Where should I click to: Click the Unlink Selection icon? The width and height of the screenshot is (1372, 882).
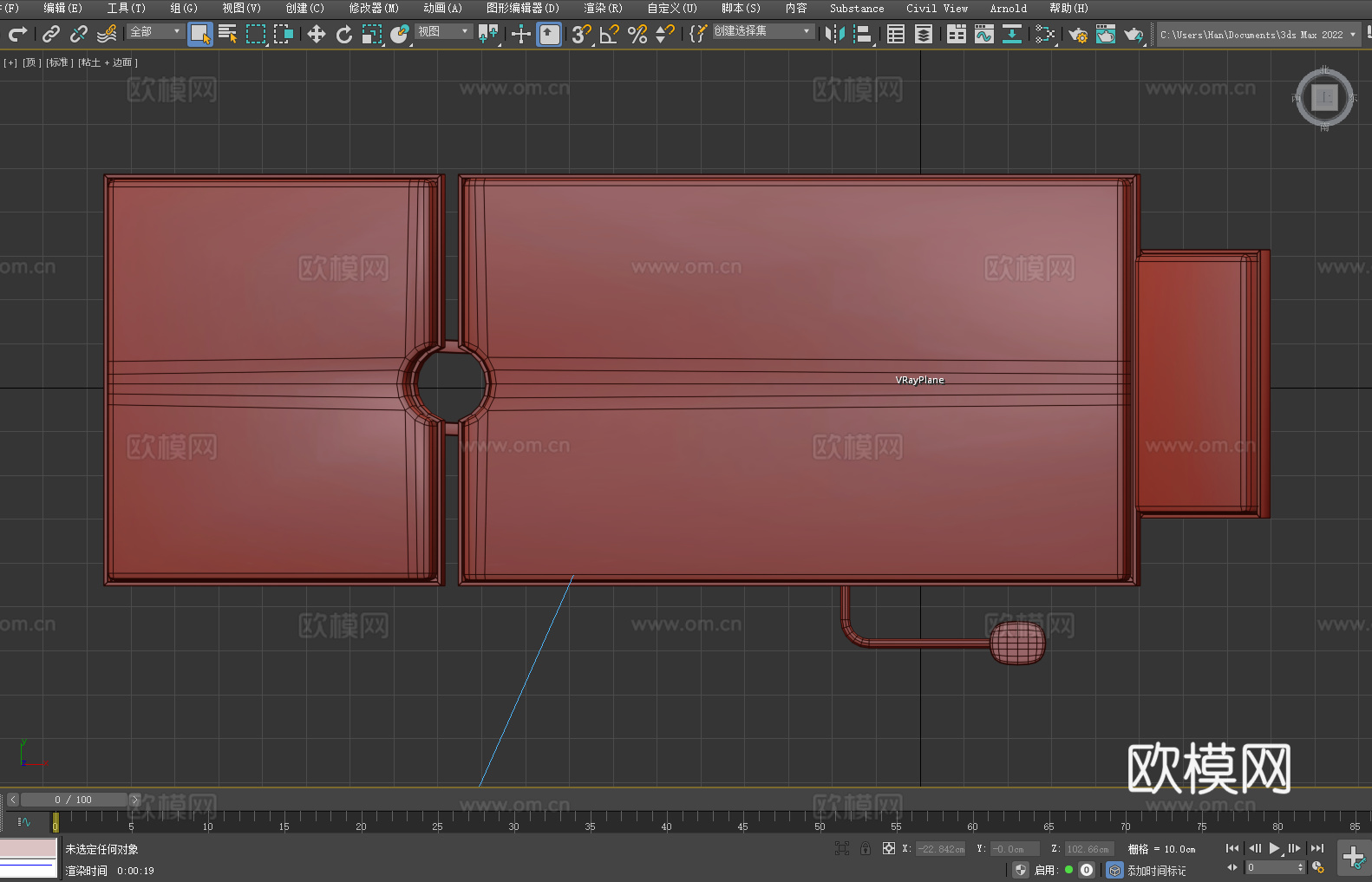click(79, 34)
